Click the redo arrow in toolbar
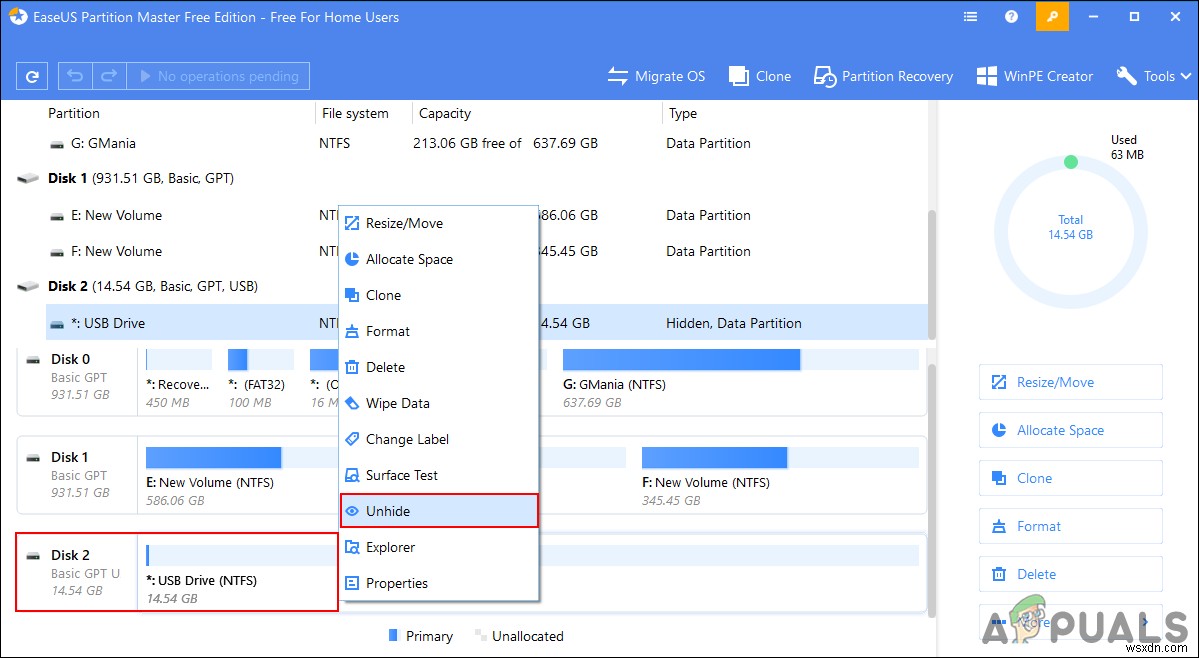 coord(109,76)
